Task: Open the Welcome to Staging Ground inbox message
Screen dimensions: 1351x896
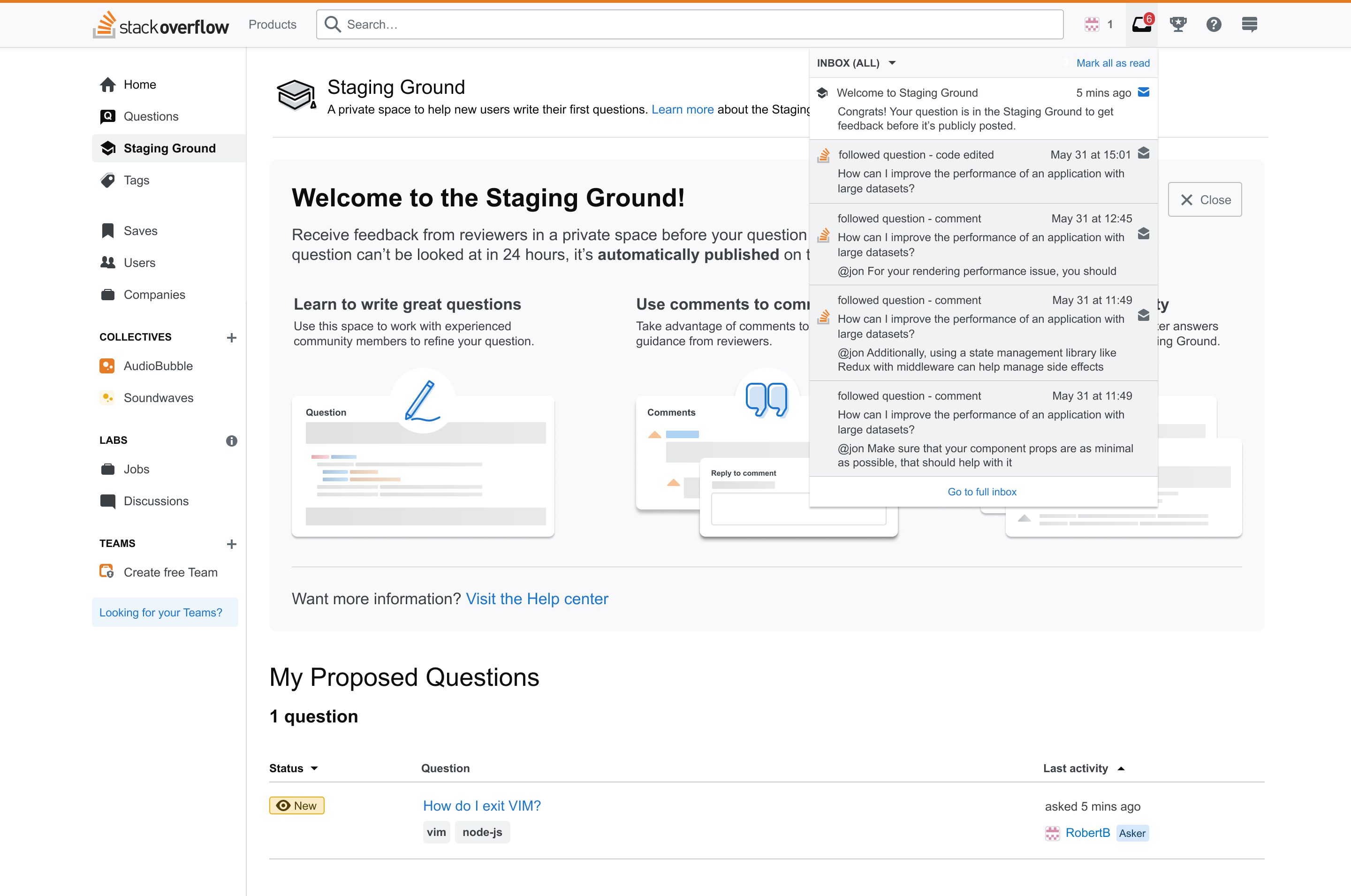Action: point(983,108)
